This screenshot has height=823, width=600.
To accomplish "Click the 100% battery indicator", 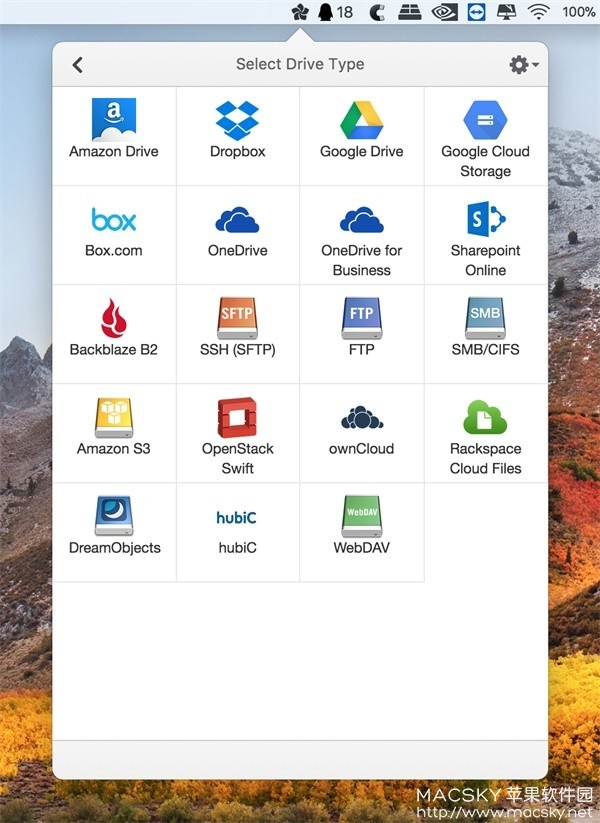I will coord(578,12).
